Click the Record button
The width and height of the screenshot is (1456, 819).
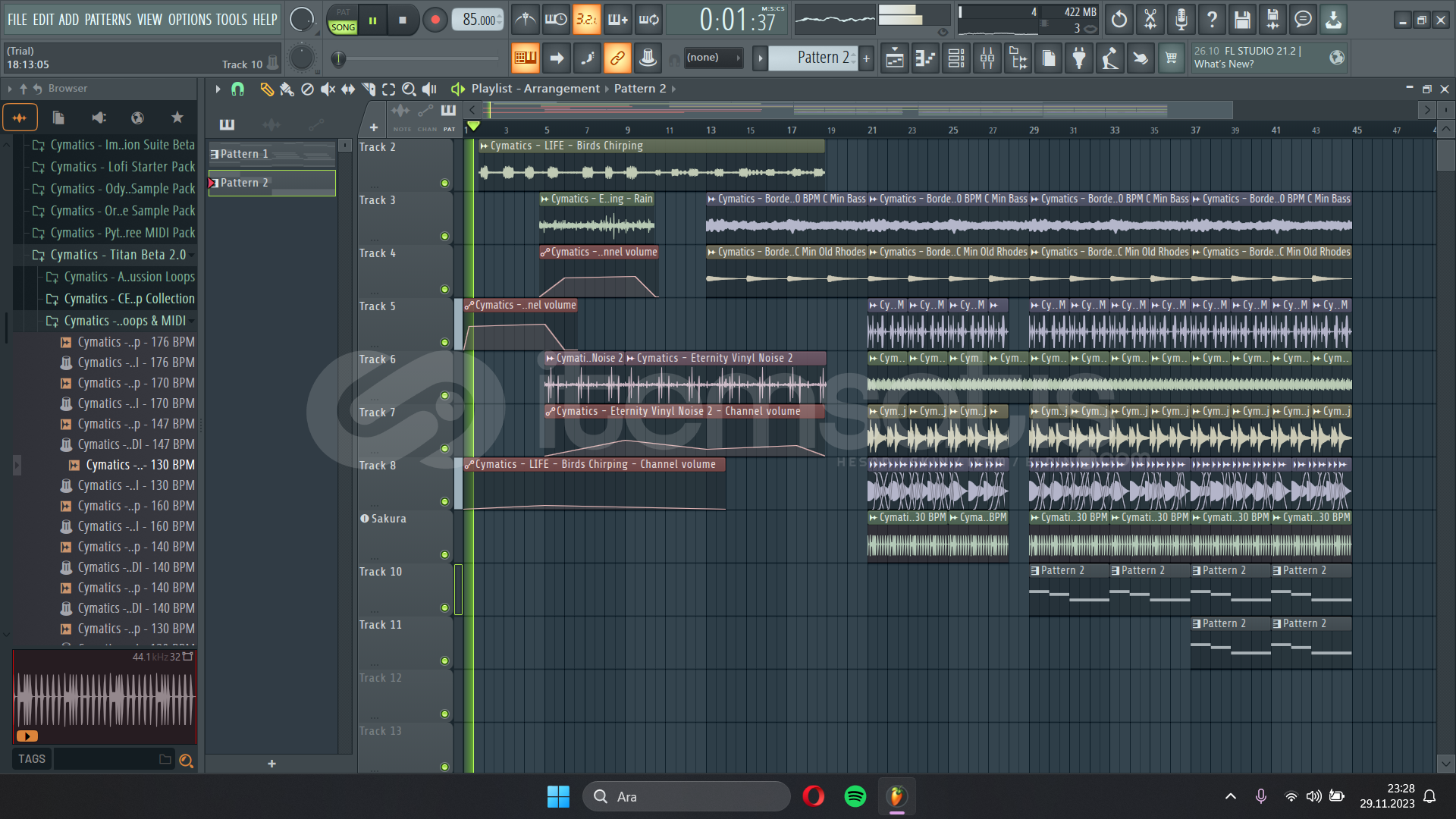pos(435,20)
